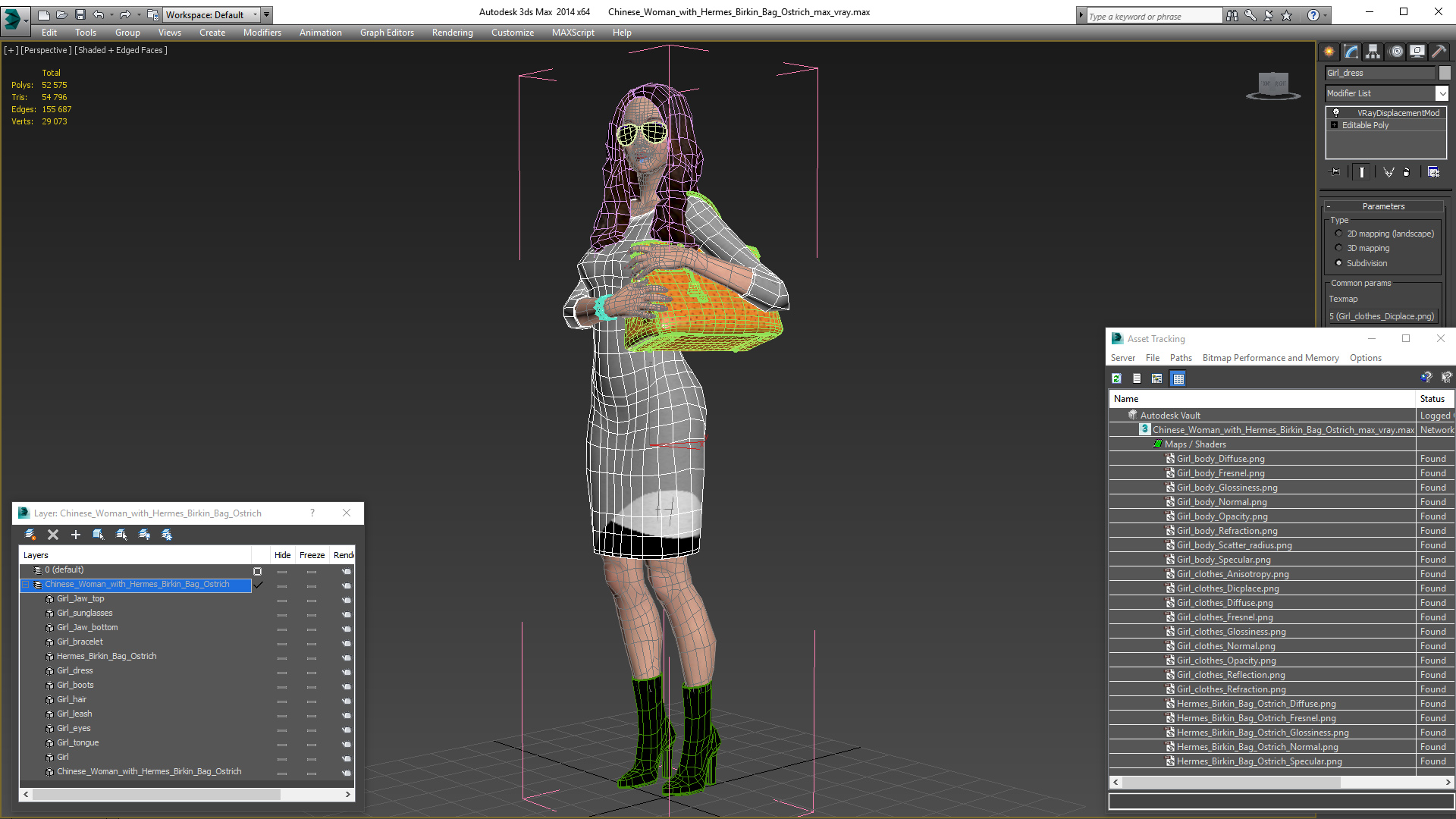This screenshot has height=819, width=1456.
Task: Click Configure Modifier Sets icon
Action: point(1433,172)
